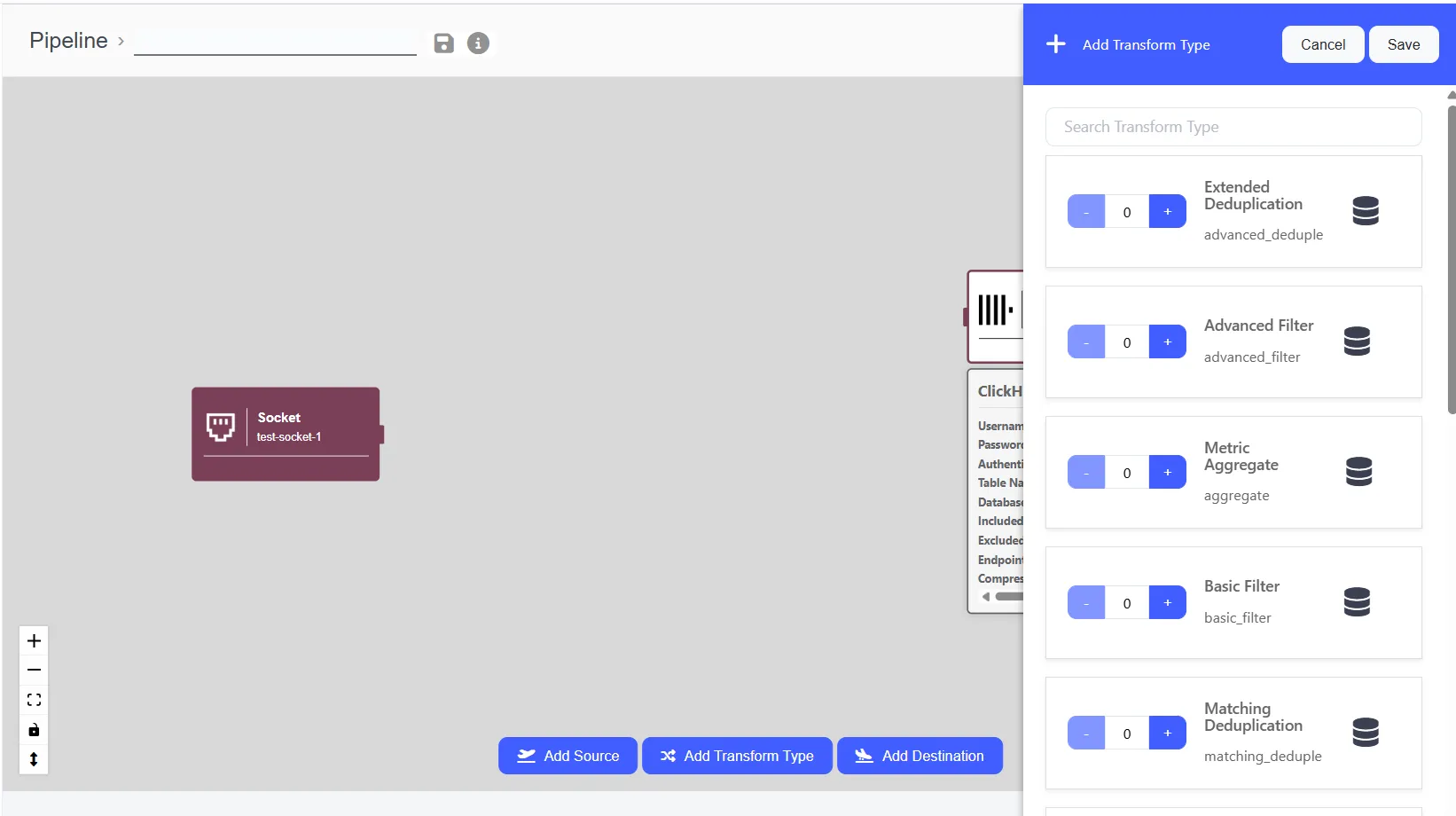The image size is (1456, 816).
Task: Click the Extended Deduplication database icon
Action: 1366,211
